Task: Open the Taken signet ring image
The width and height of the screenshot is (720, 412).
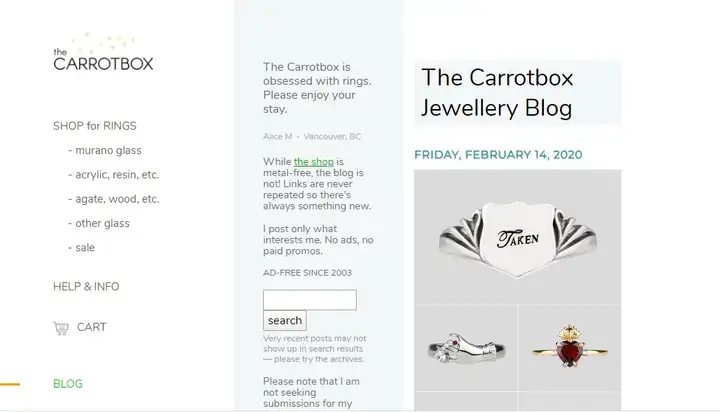Action: 518,237
